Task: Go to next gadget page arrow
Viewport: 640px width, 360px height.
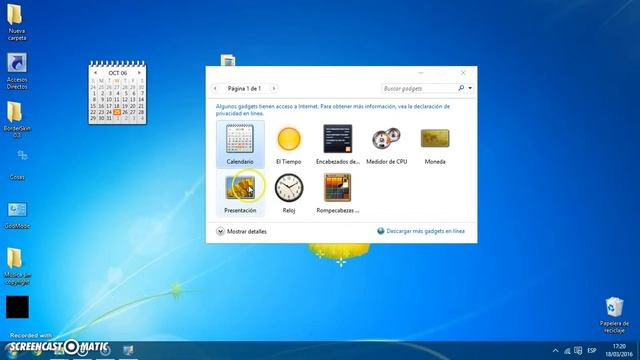Action: pyautogui.click(x=274, y=88)
